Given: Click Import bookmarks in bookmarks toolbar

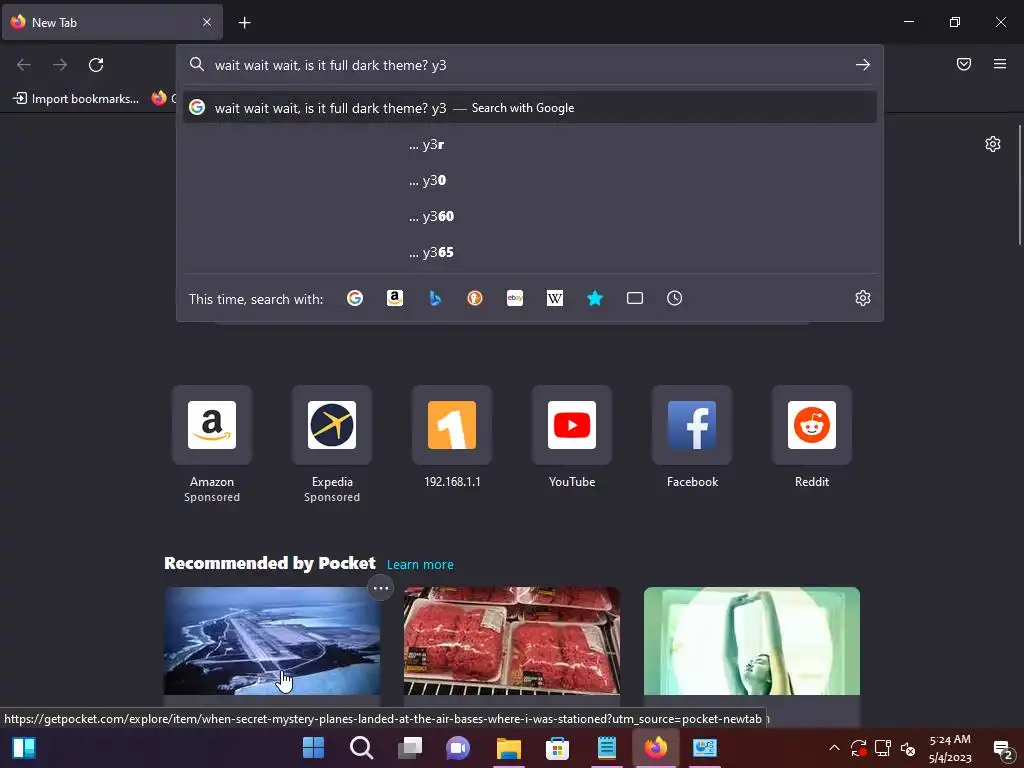Looking at the screenshot, I should tap(76, 99).
